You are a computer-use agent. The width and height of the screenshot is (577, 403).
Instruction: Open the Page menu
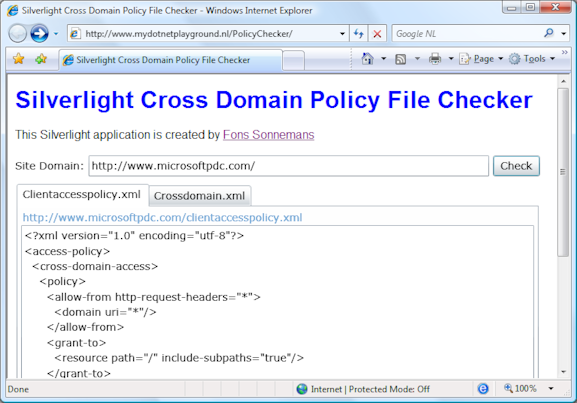(481, 59)
